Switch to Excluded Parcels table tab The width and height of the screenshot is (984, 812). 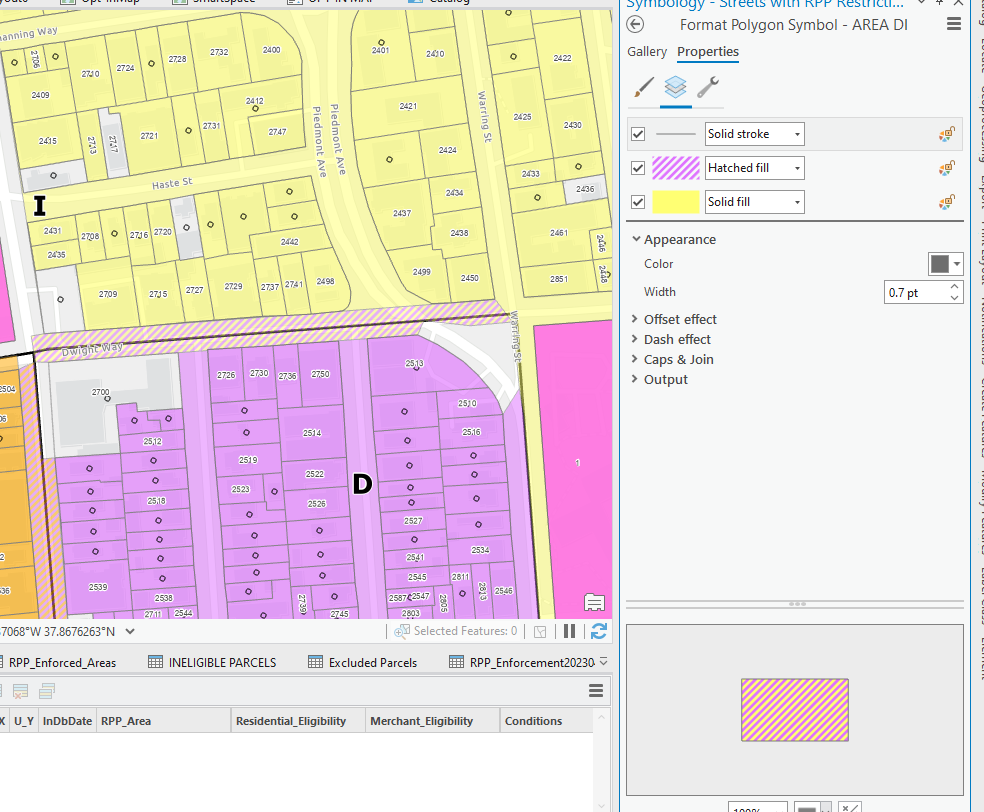coord(373,663)
